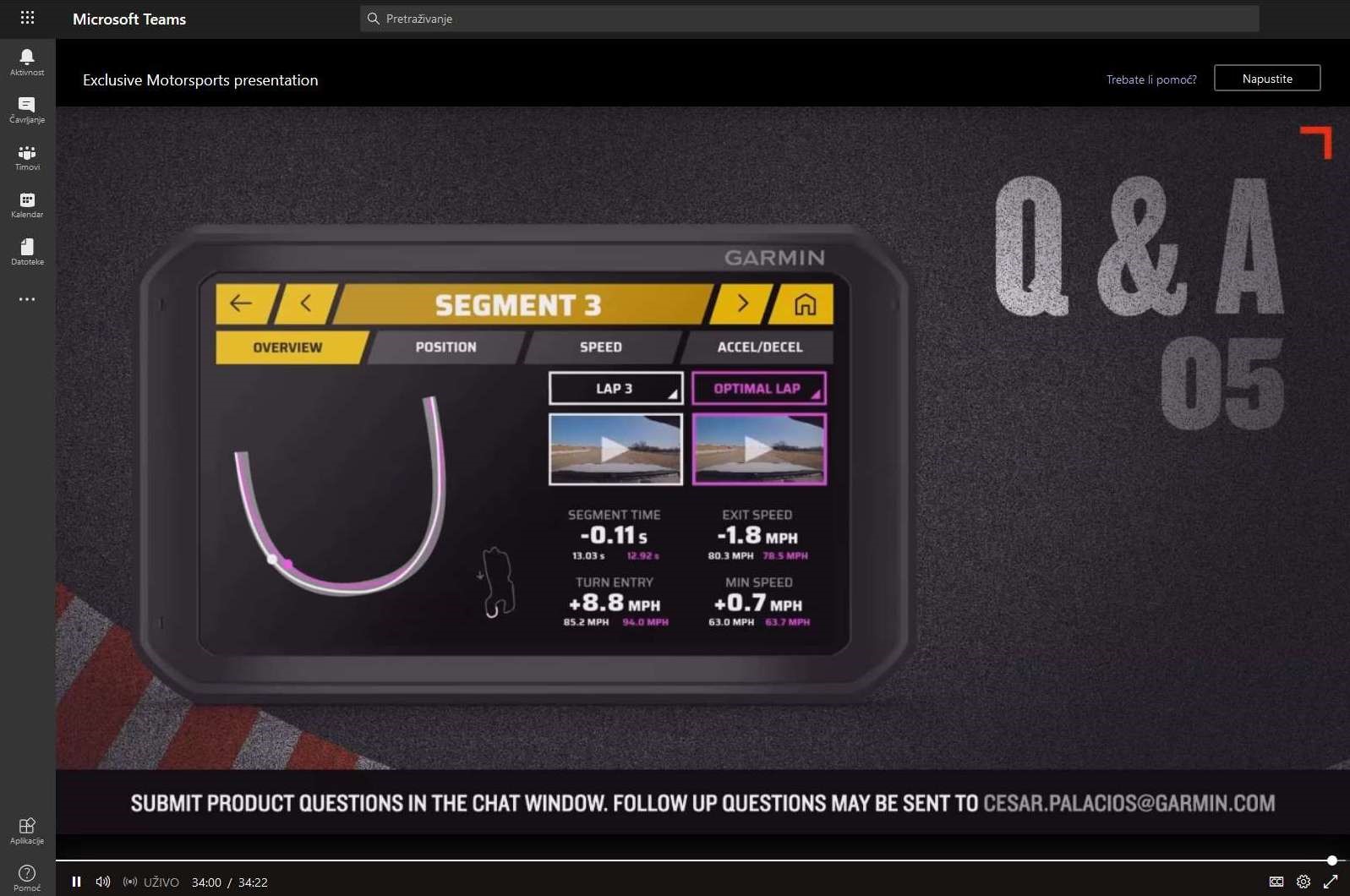Open Aplikacije apps store in the sidebar
The width and height of the screenshot is (1350, 896).
[x=27, y=831]
